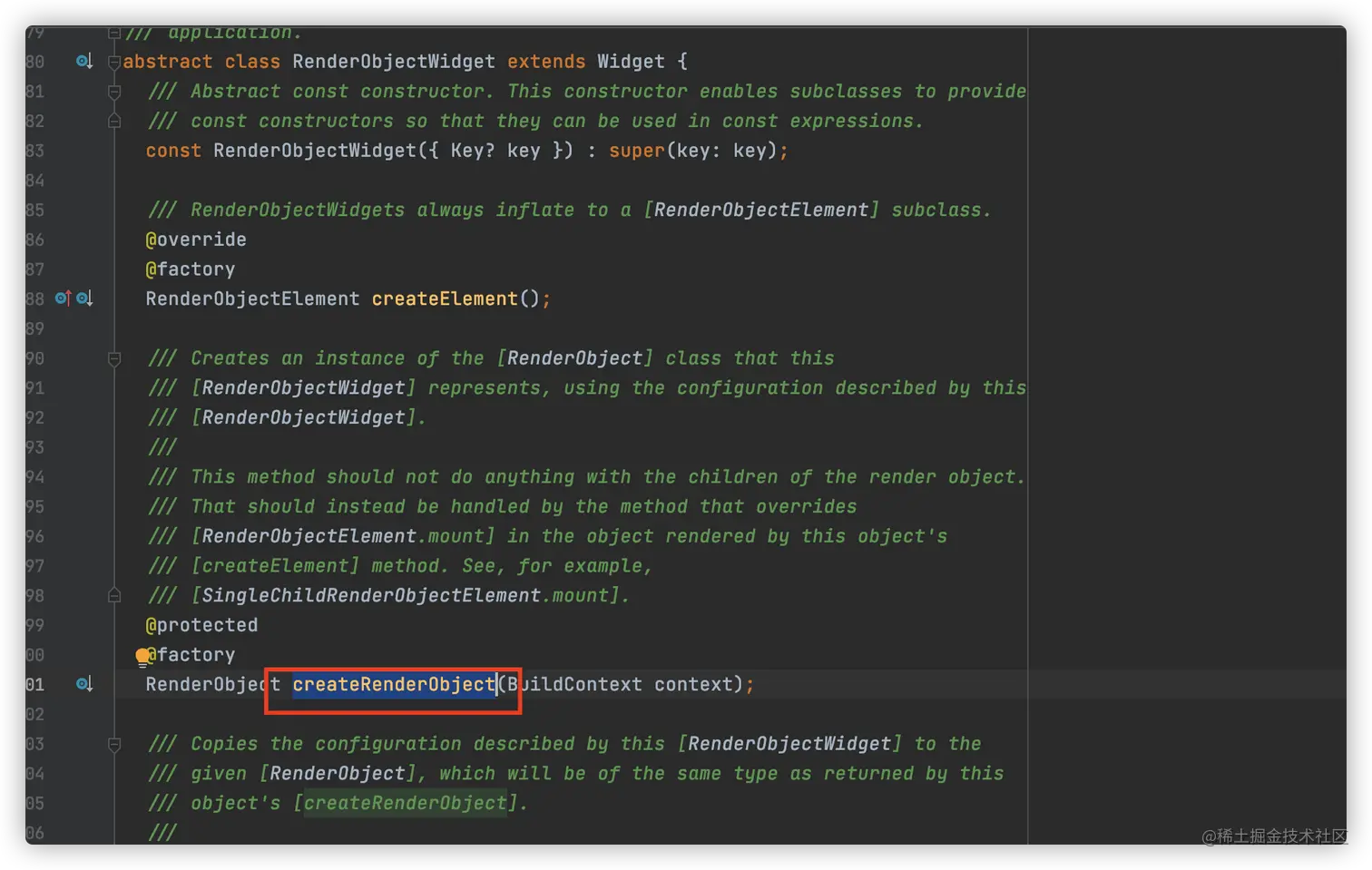This screenshot has height=870, width=1372.
Task: Collapse the RenderObjectWidget class body fold
Action: point(114,63)
